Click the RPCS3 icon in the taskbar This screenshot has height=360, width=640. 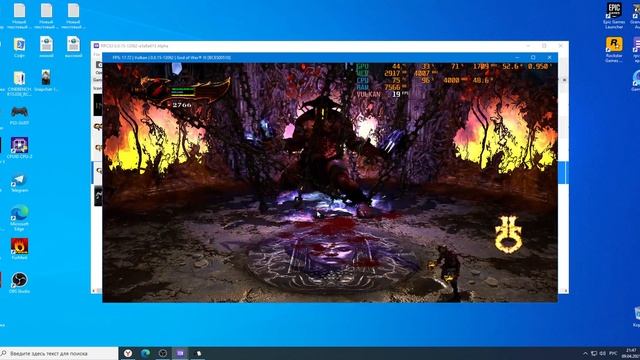[180, 353]
